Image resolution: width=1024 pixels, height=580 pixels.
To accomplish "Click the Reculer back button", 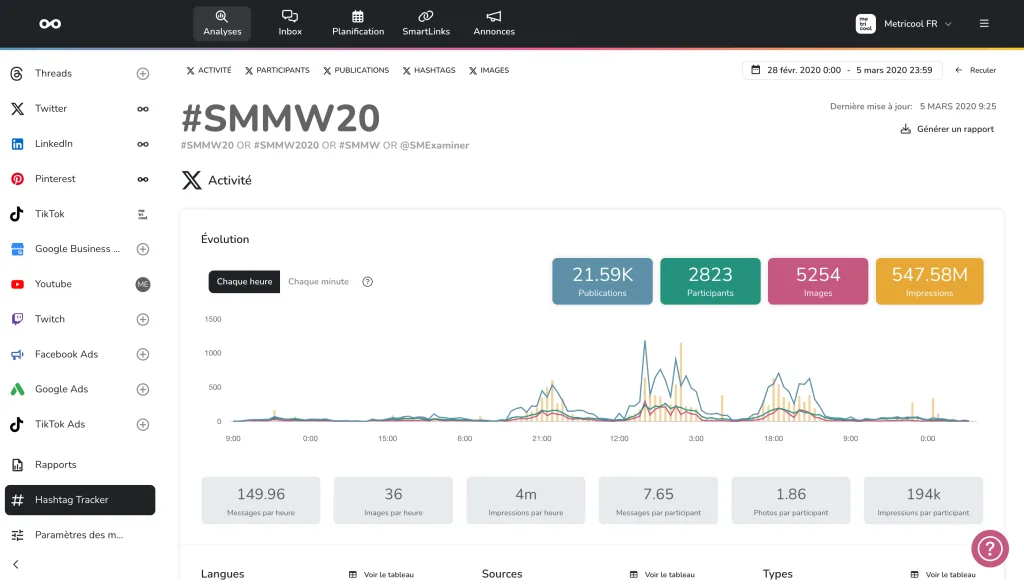I will tap(976, 70).
